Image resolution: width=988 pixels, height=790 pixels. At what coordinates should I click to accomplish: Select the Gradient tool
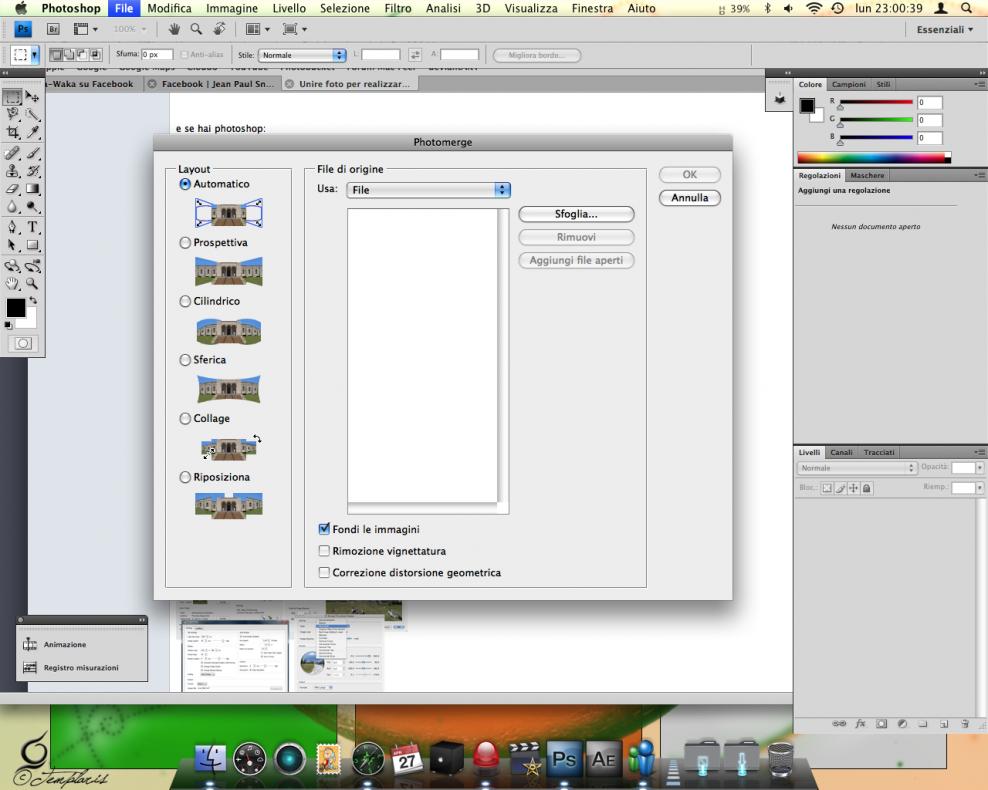tap(33, 188)
